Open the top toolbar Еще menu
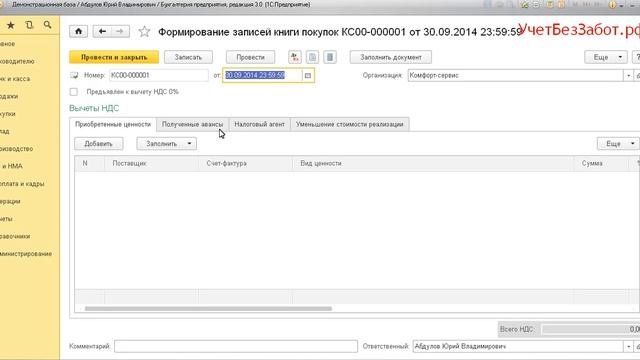This screenshot has width=640, height=360. click(606, 57)
